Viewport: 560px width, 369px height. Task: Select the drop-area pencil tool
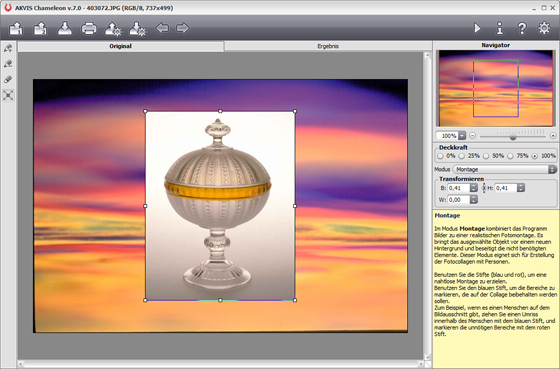pyautogui.click(x=8, y=64)
